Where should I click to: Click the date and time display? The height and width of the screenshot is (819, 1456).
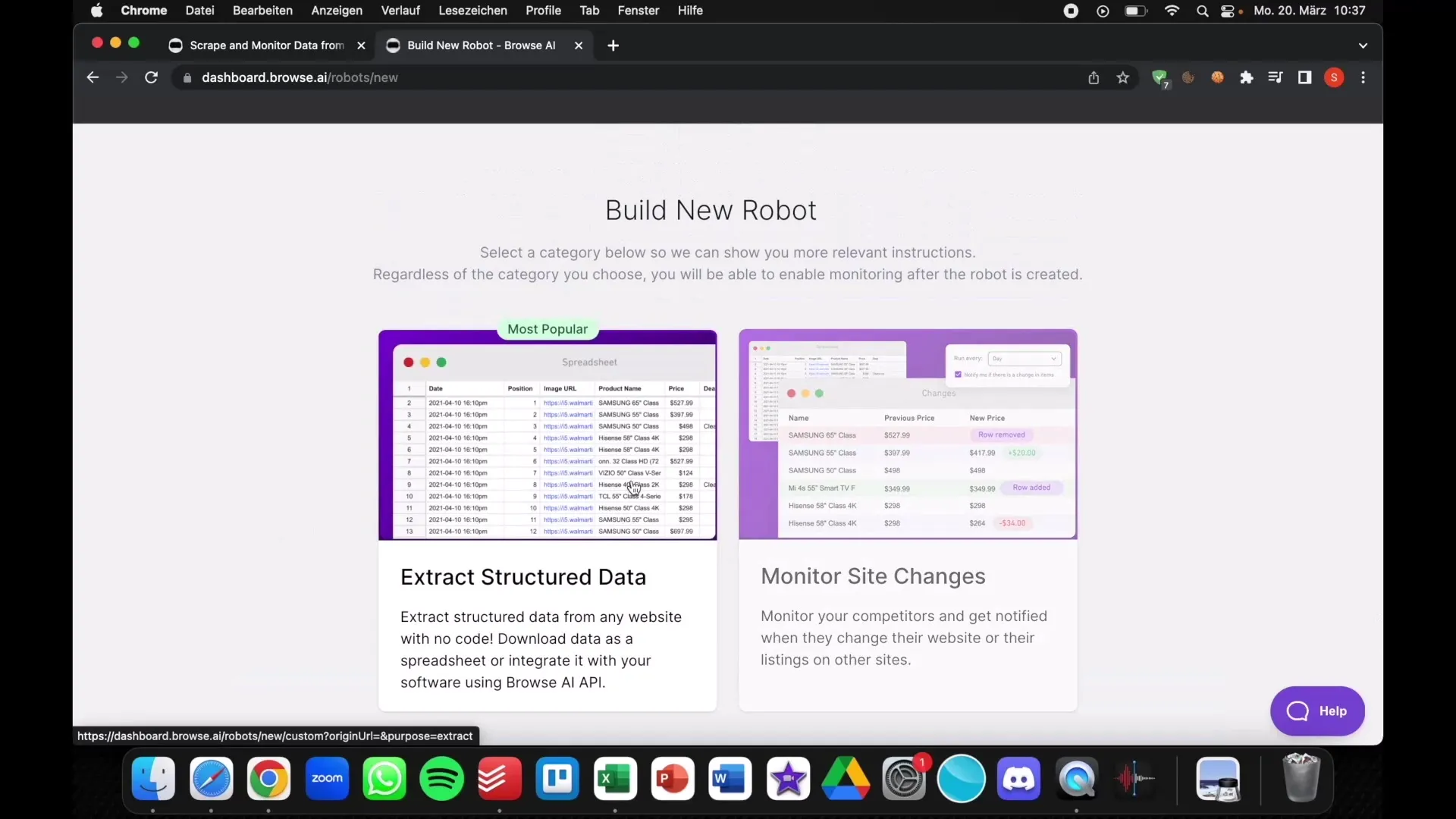tap(1310, 11)
